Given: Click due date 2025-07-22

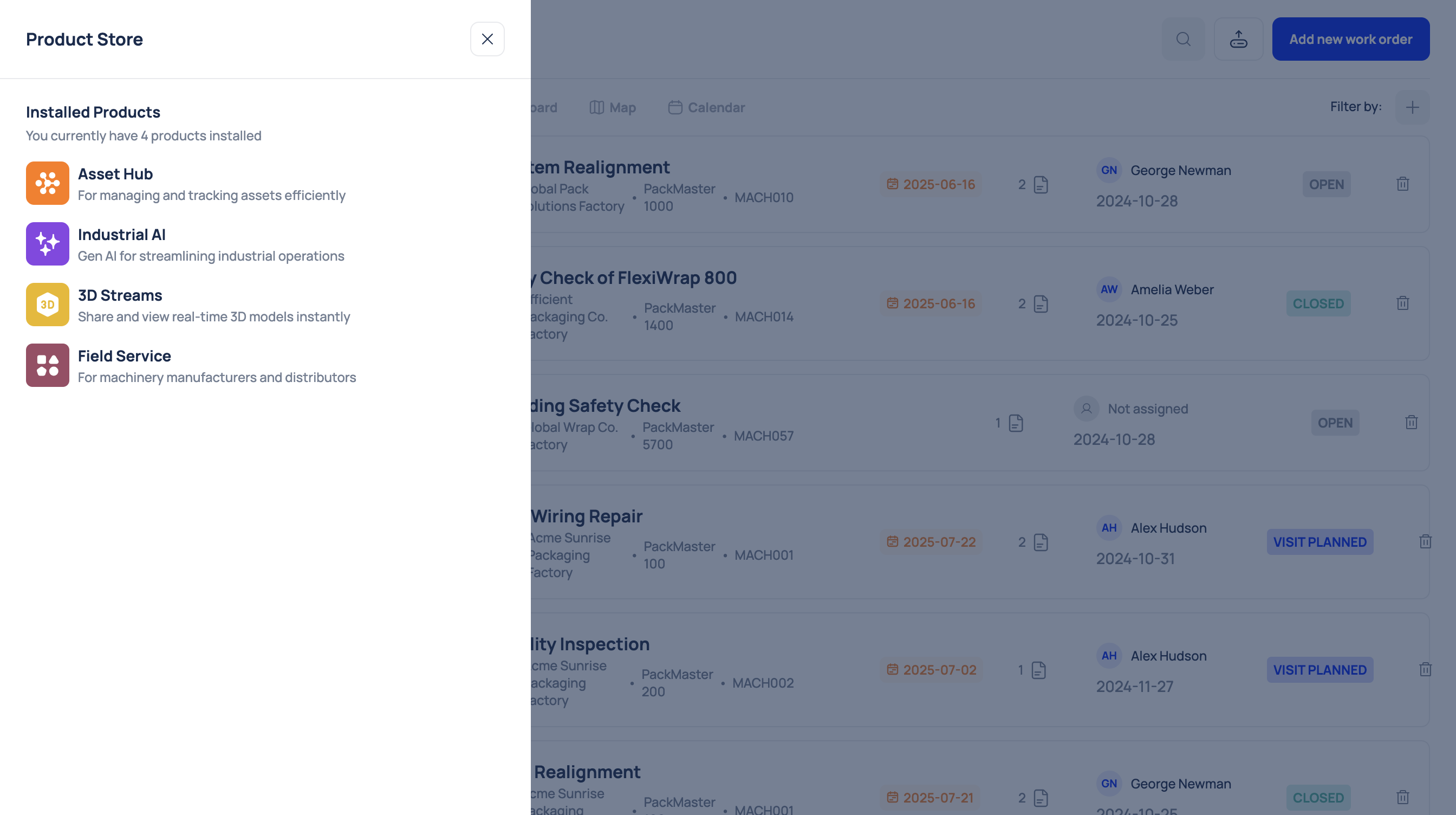Looking at the screenshot, I should click(932, 542).
